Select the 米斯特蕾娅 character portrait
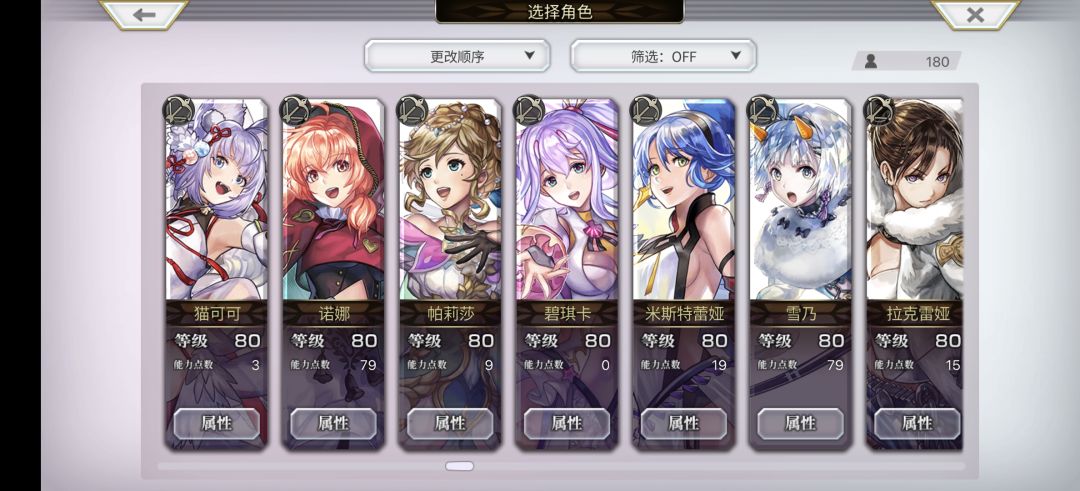1080x491 pixels. pos(683,200)
